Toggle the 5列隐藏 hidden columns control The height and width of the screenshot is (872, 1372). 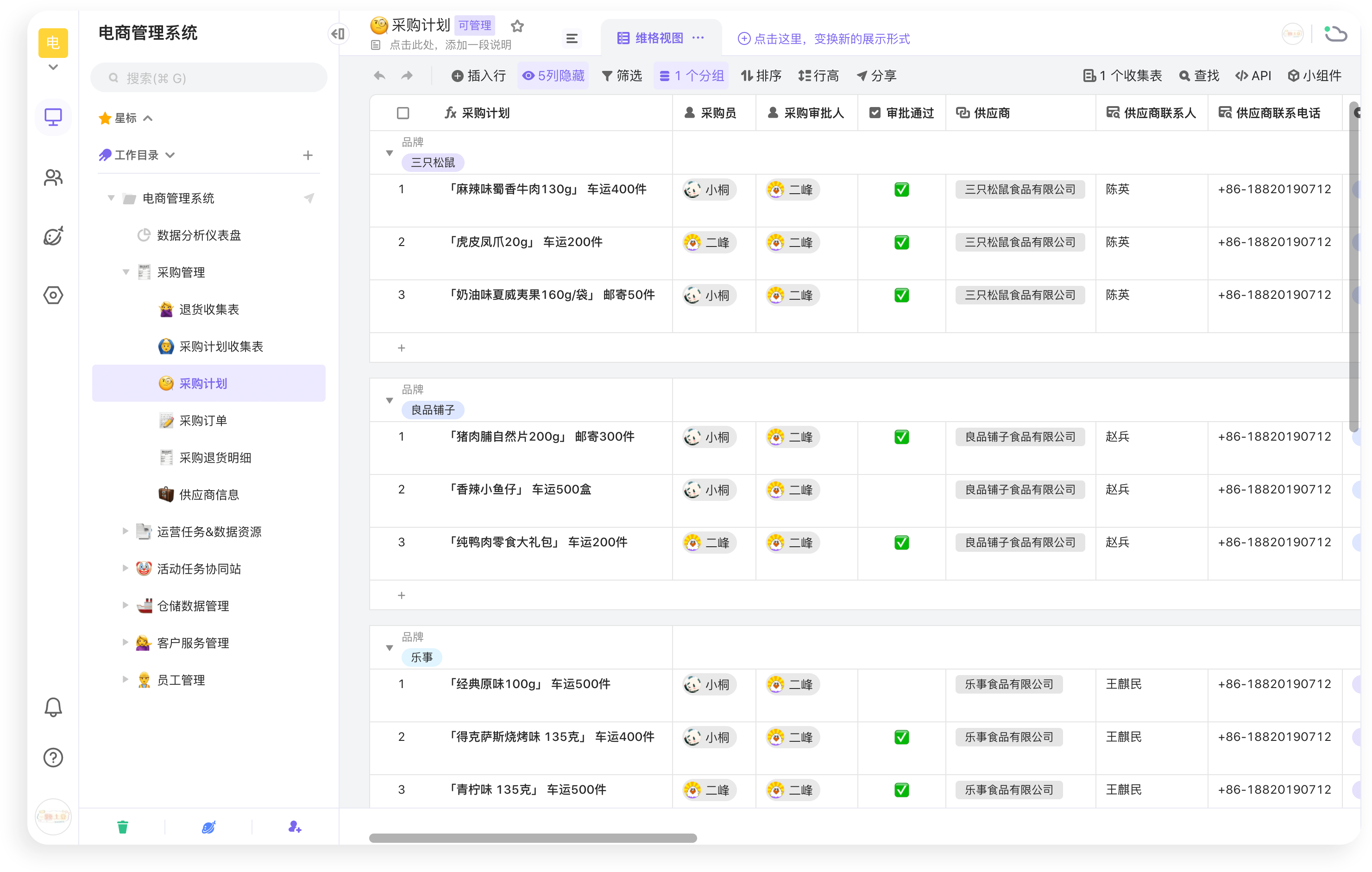coord(553,75)
